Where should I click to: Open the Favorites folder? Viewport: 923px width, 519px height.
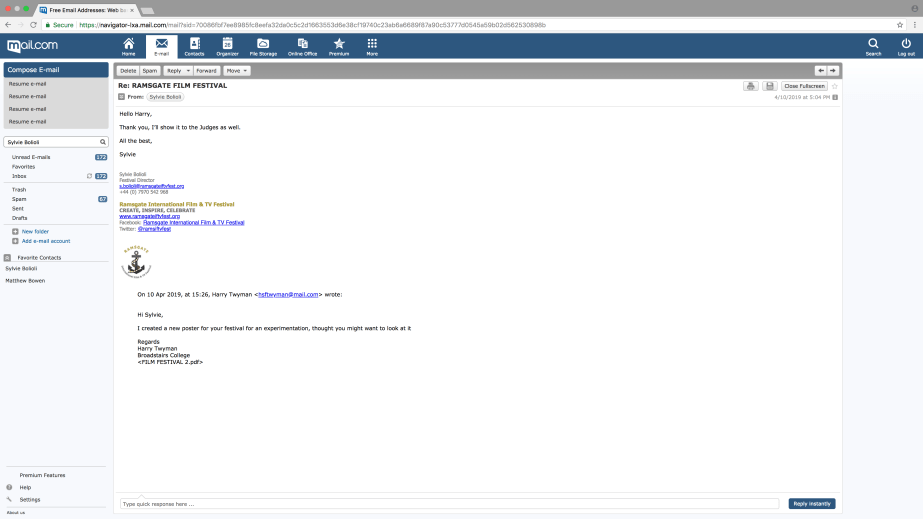(x=24, y=167)
